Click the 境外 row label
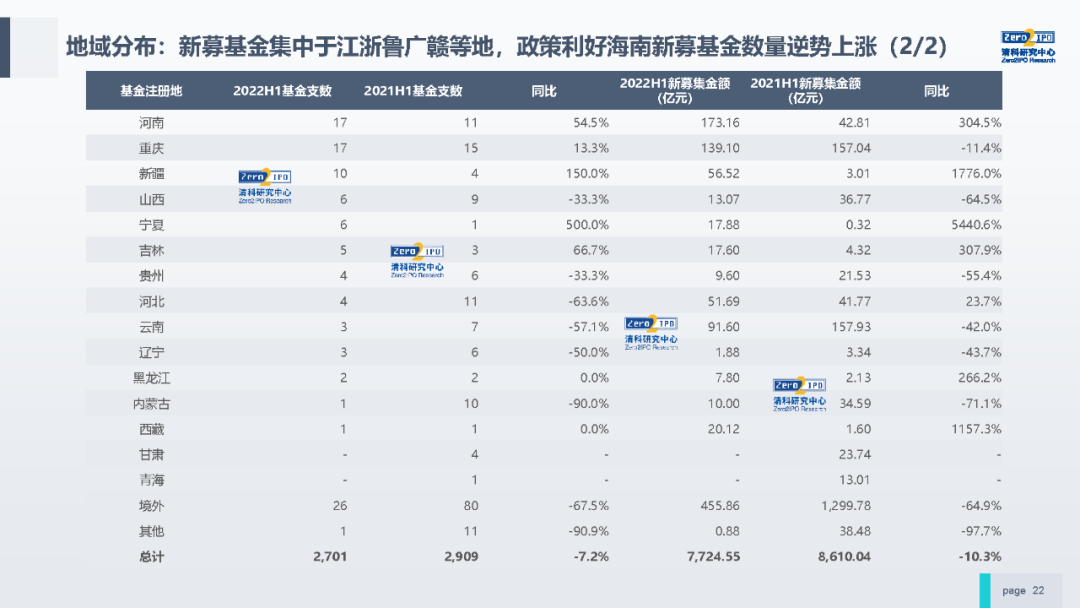 [x=152, y=506]
